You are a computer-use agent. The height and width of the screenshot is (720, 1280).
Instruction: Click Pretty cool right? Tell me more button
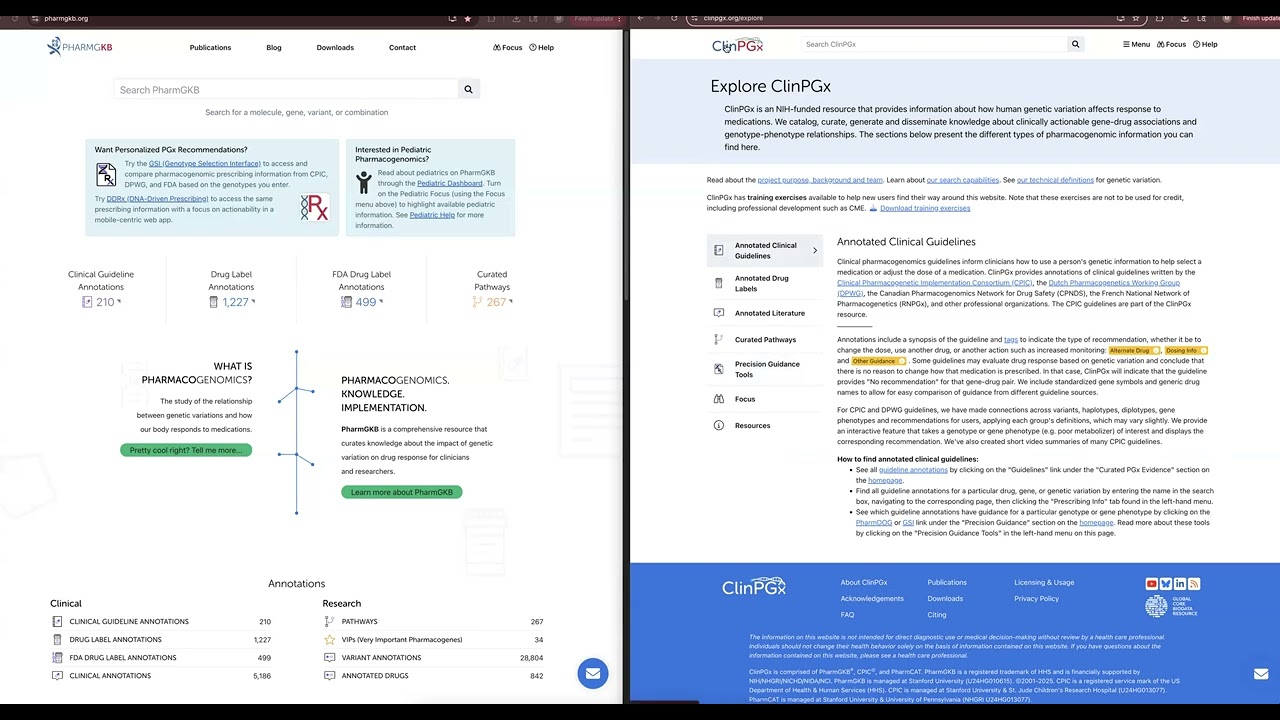(186, 450)
